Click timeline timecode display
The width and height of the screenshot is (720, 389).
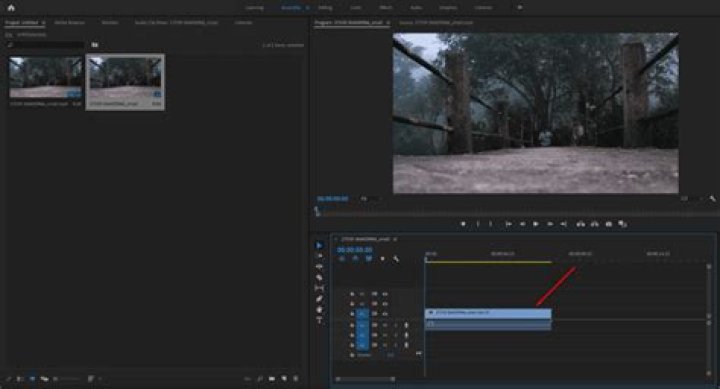pyautogui.click(x=354, y=250)
